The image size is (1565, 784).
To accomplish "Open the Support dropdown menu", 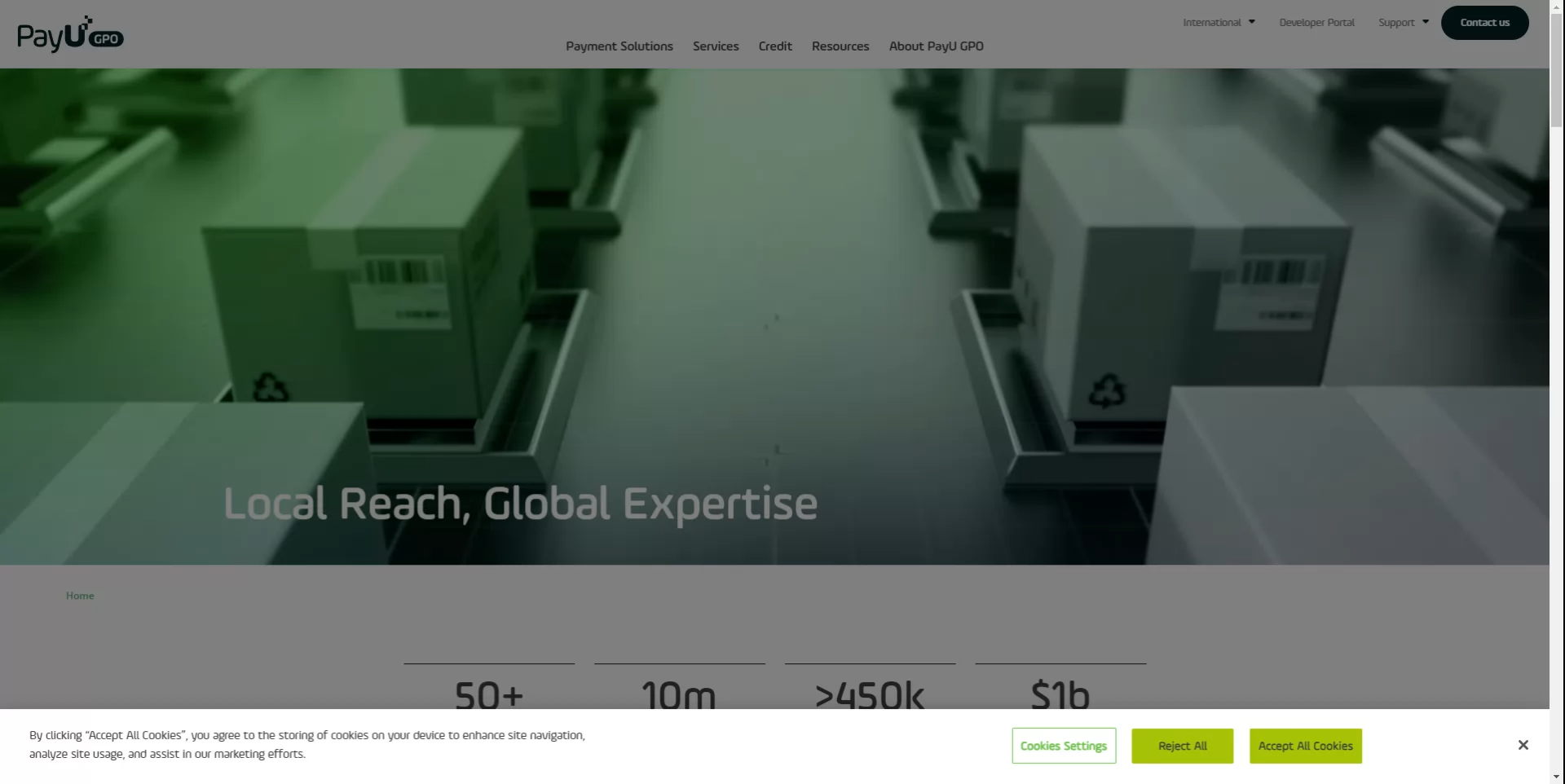I will [x=1403, y=23].
